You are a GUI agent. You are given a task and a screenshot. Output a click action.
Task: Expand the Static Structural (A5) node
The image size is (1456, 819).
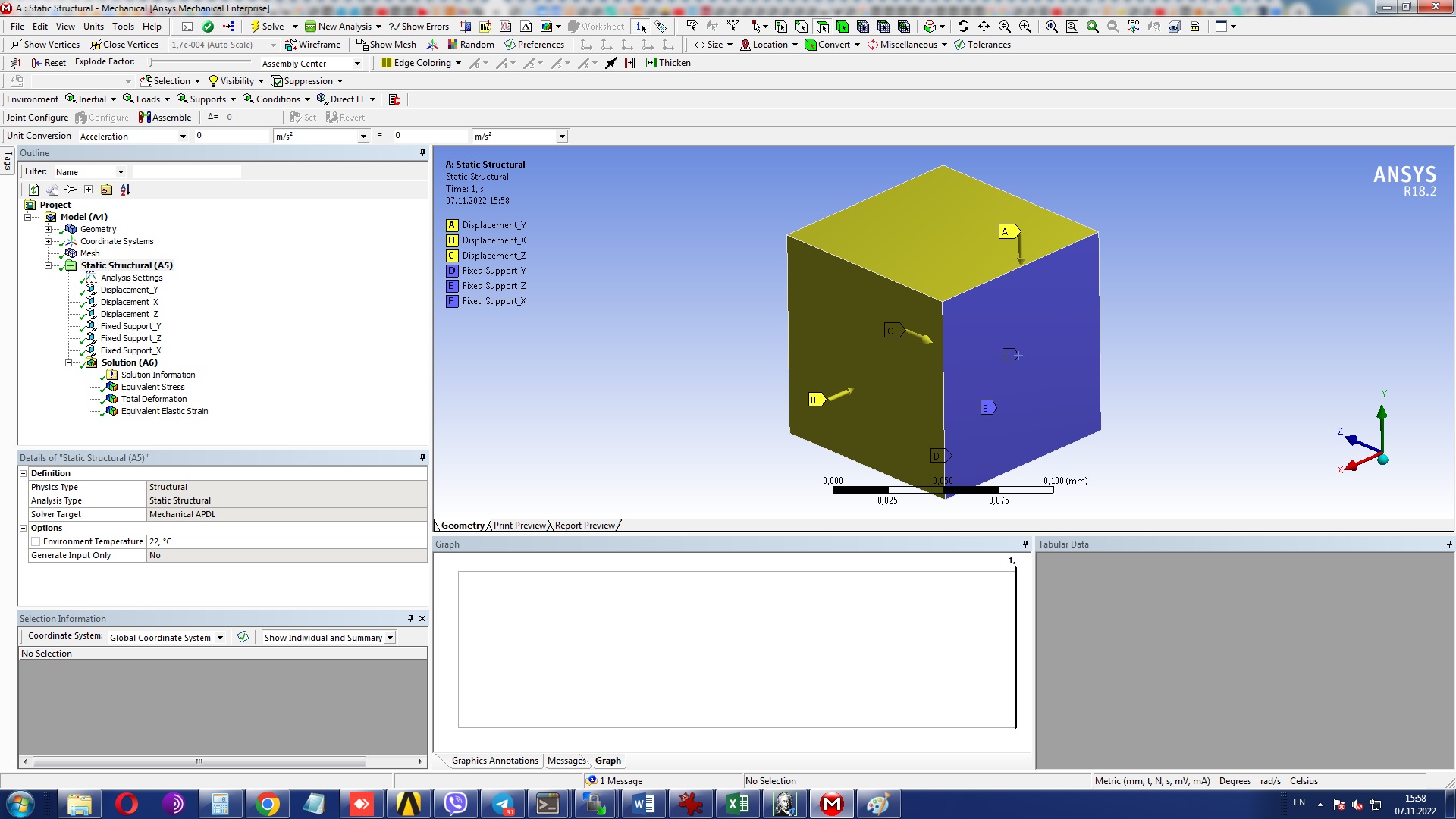(47, 265)
